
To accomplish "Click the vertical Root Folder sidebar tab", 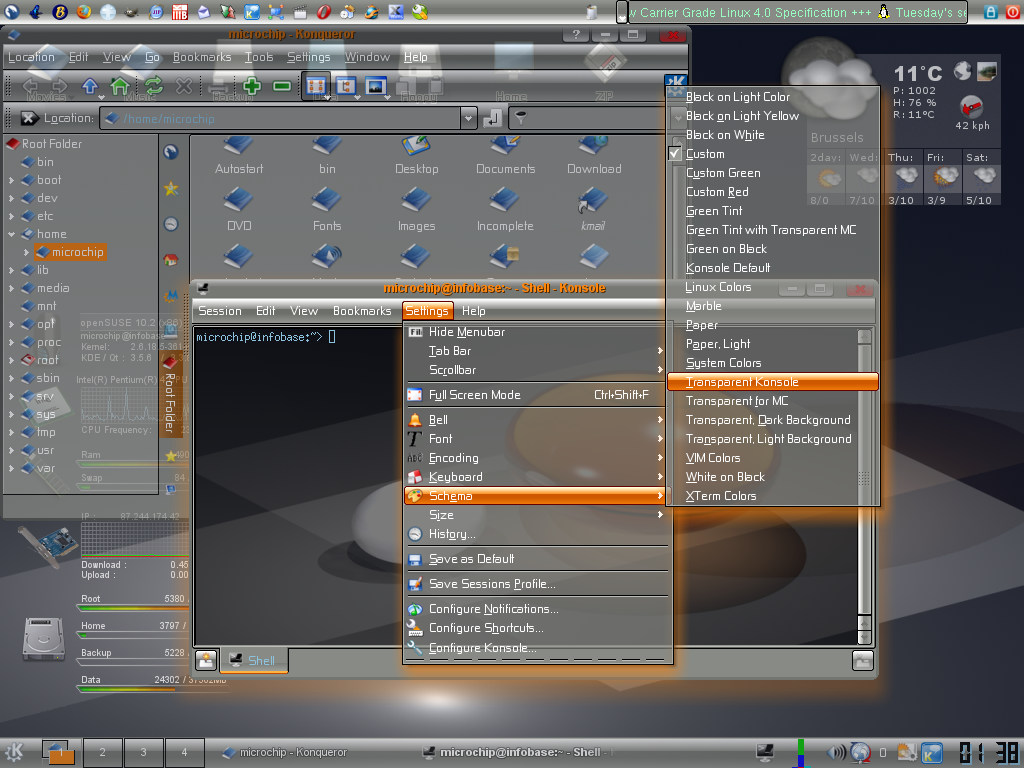I will pyautogui.click(x=170, y=396).
